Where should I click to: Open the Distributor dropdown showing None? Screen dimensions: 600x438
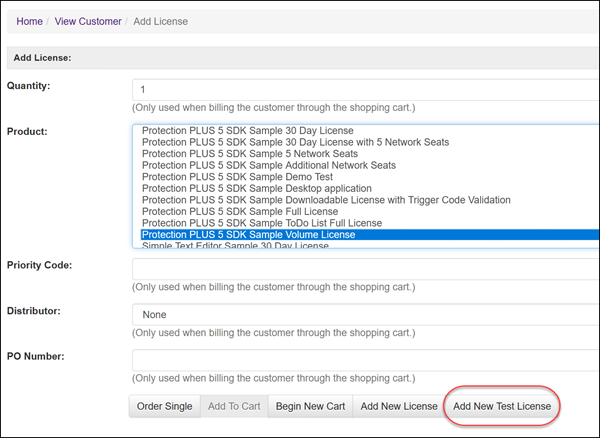point(366,314)
